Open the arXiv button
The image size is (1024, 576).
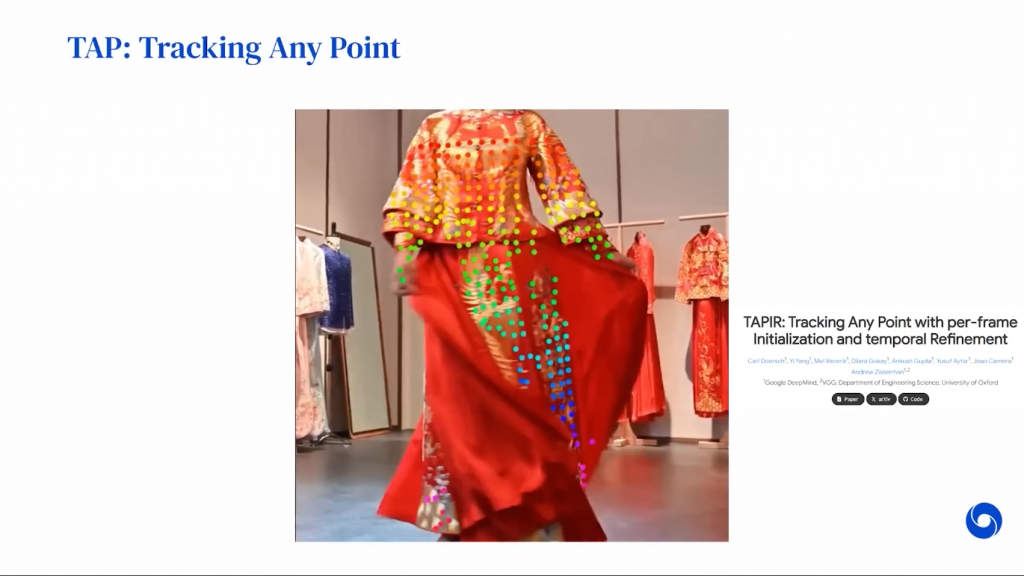(x=881, y=399)
